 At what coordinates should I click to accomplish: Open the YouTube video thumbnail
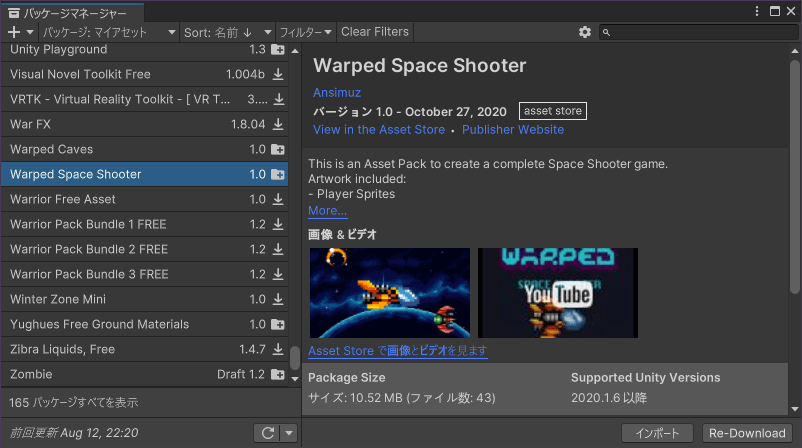[x=558, y=293]
